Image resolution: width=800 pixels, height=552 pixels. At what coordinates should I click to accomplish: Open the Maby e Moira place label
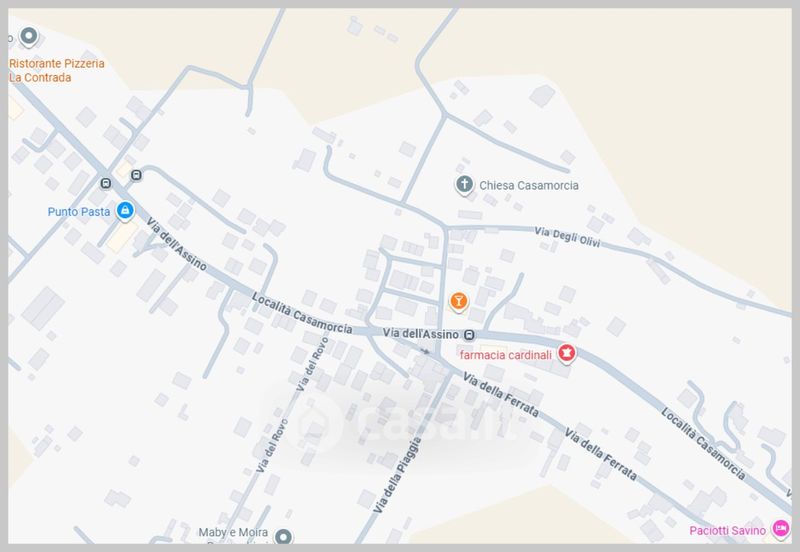233,532
